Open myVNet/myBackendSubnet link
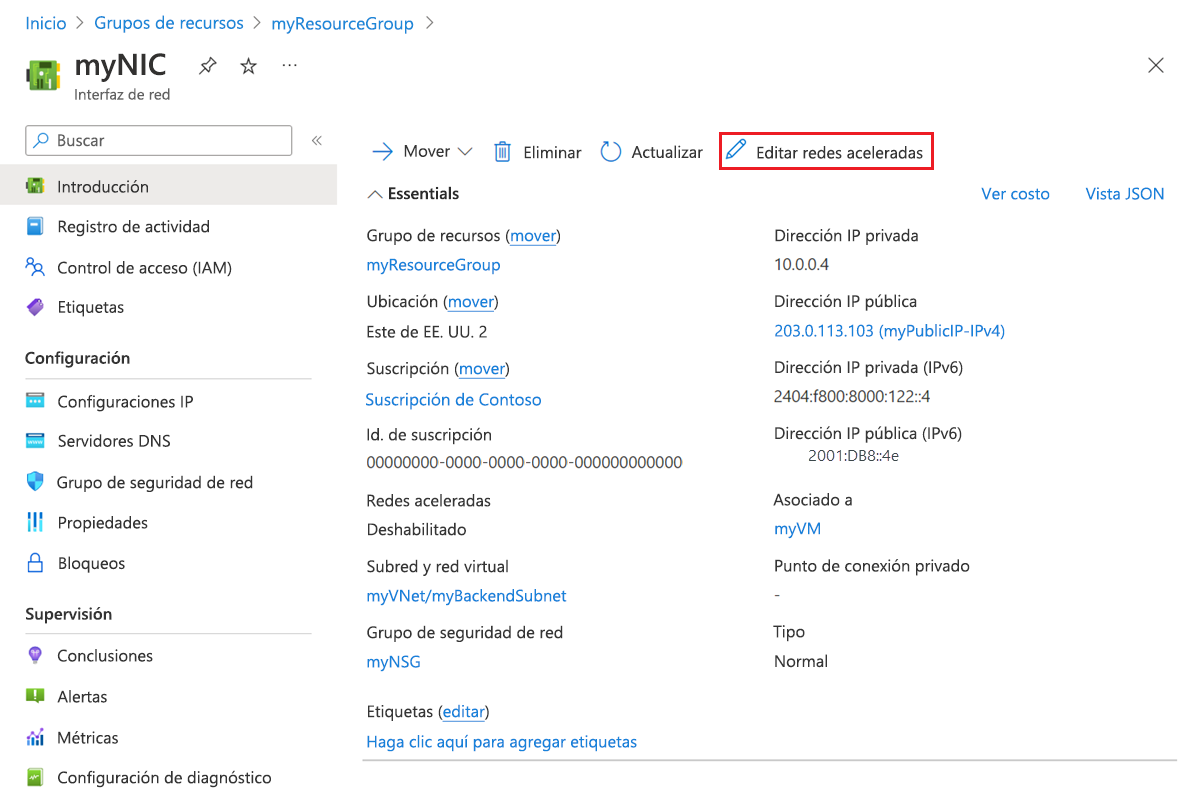The image size is (1200, 811). (x=466, y=596)
